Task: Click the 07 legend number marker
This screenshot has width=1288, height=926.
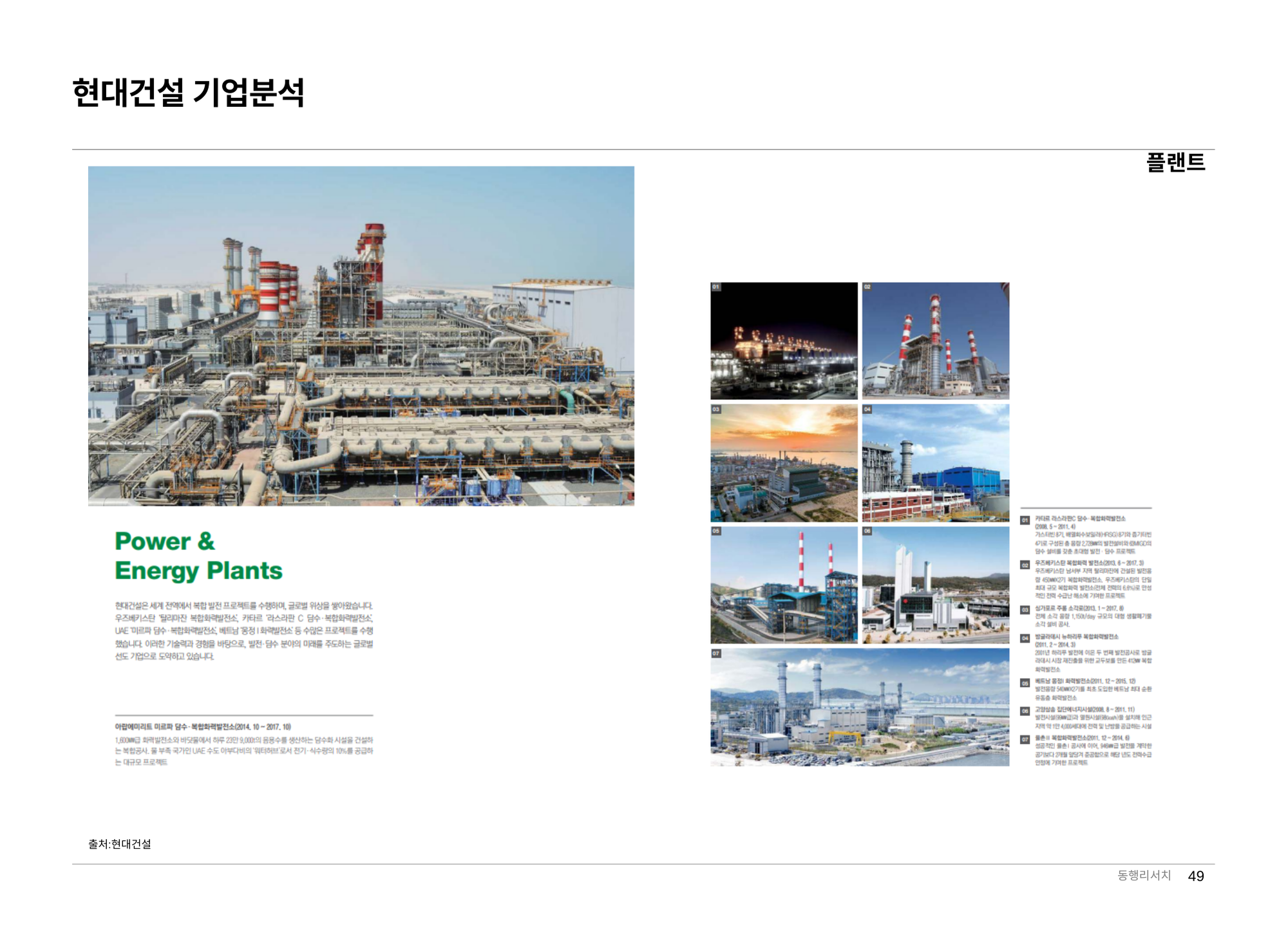Action: 1025,740
